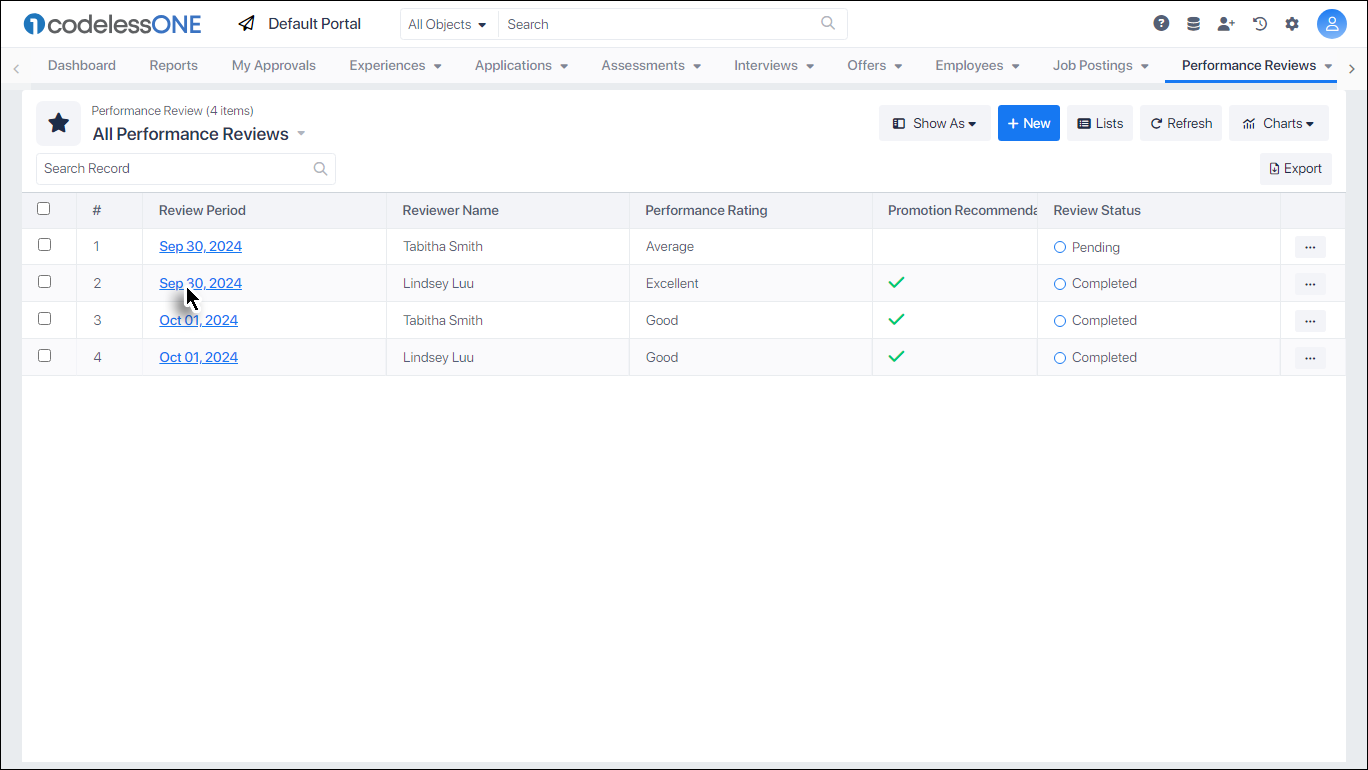Click the database icon near the profile avatar
1368x770 pixels.
point(1194,22)
